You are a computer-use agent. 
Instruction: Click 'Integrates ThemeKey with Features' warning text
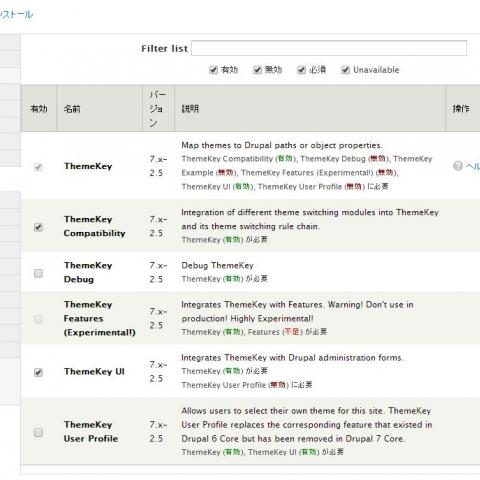(x=297, y=311)
